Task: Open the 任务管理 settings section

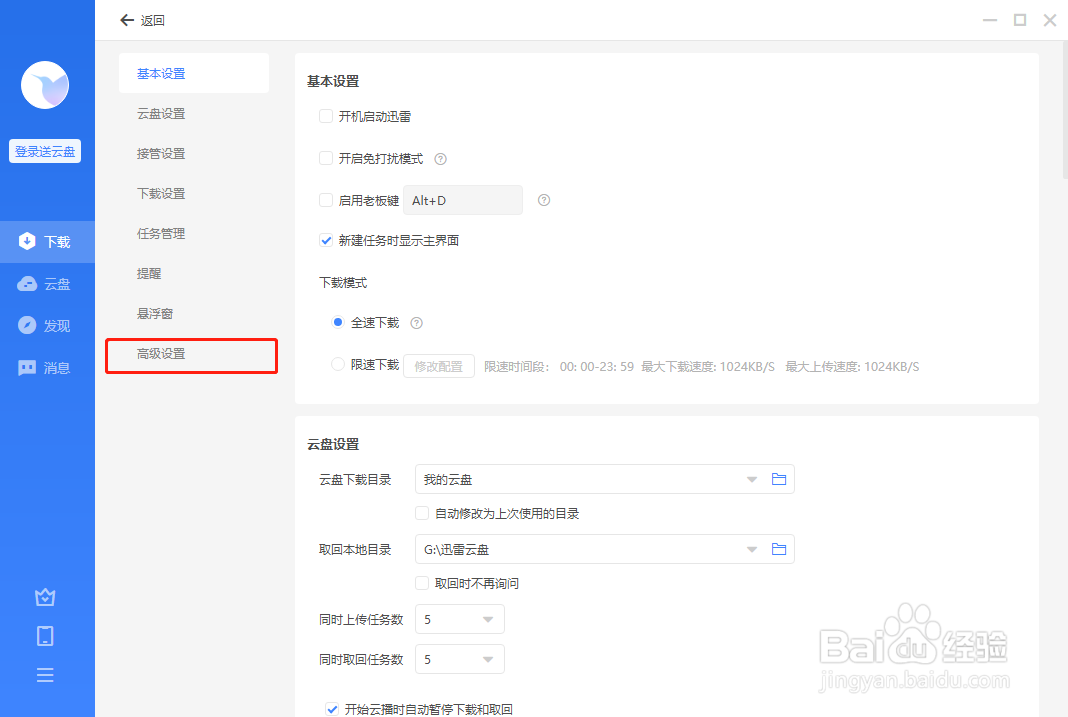Action: tap(161, 233)
